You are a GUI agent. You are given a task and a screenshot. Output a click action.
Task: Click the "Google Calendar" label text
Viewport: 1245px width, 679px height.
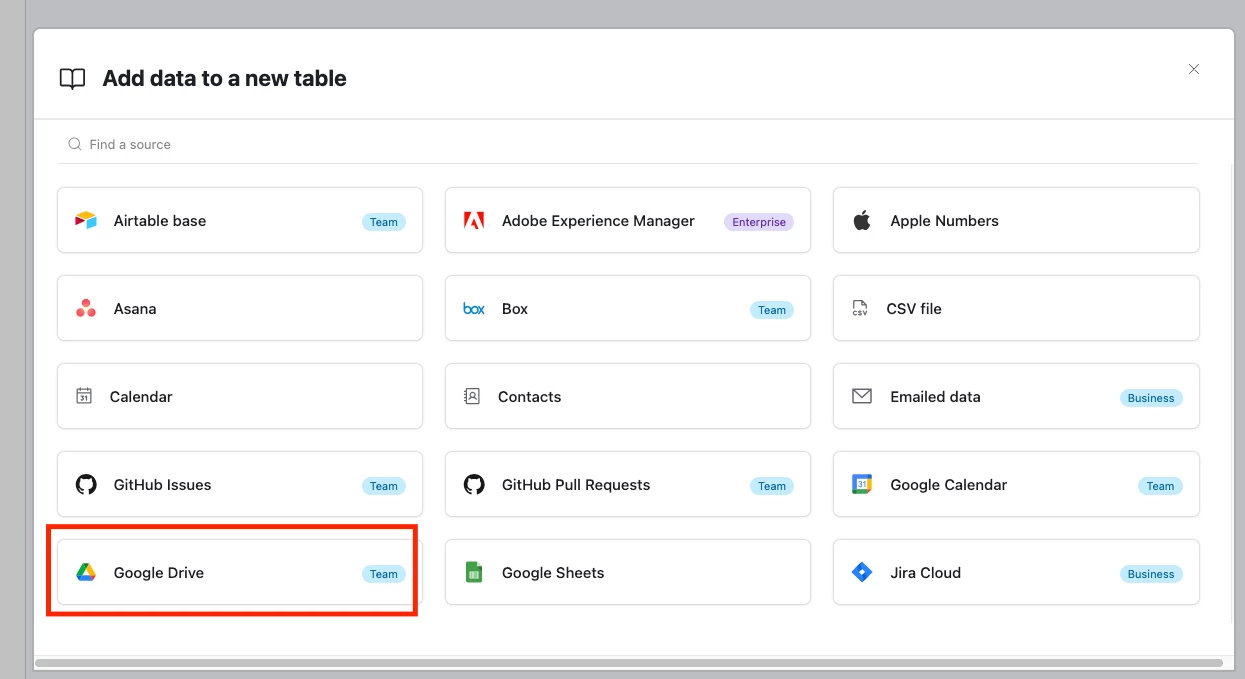pyautogui.click(x=948, y=485)
